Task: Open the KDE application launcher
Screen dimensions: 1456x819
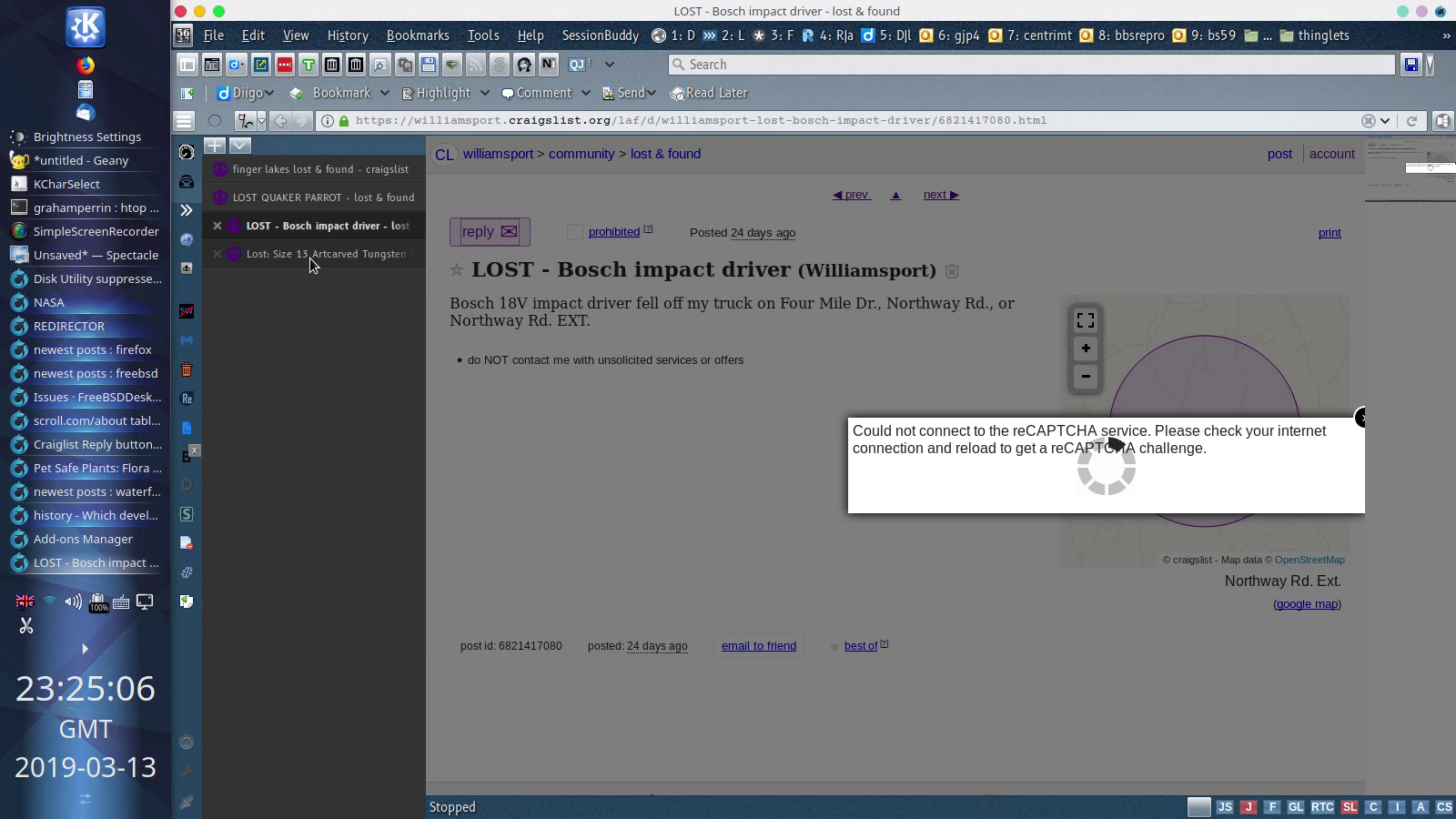Action: (86, 26)
